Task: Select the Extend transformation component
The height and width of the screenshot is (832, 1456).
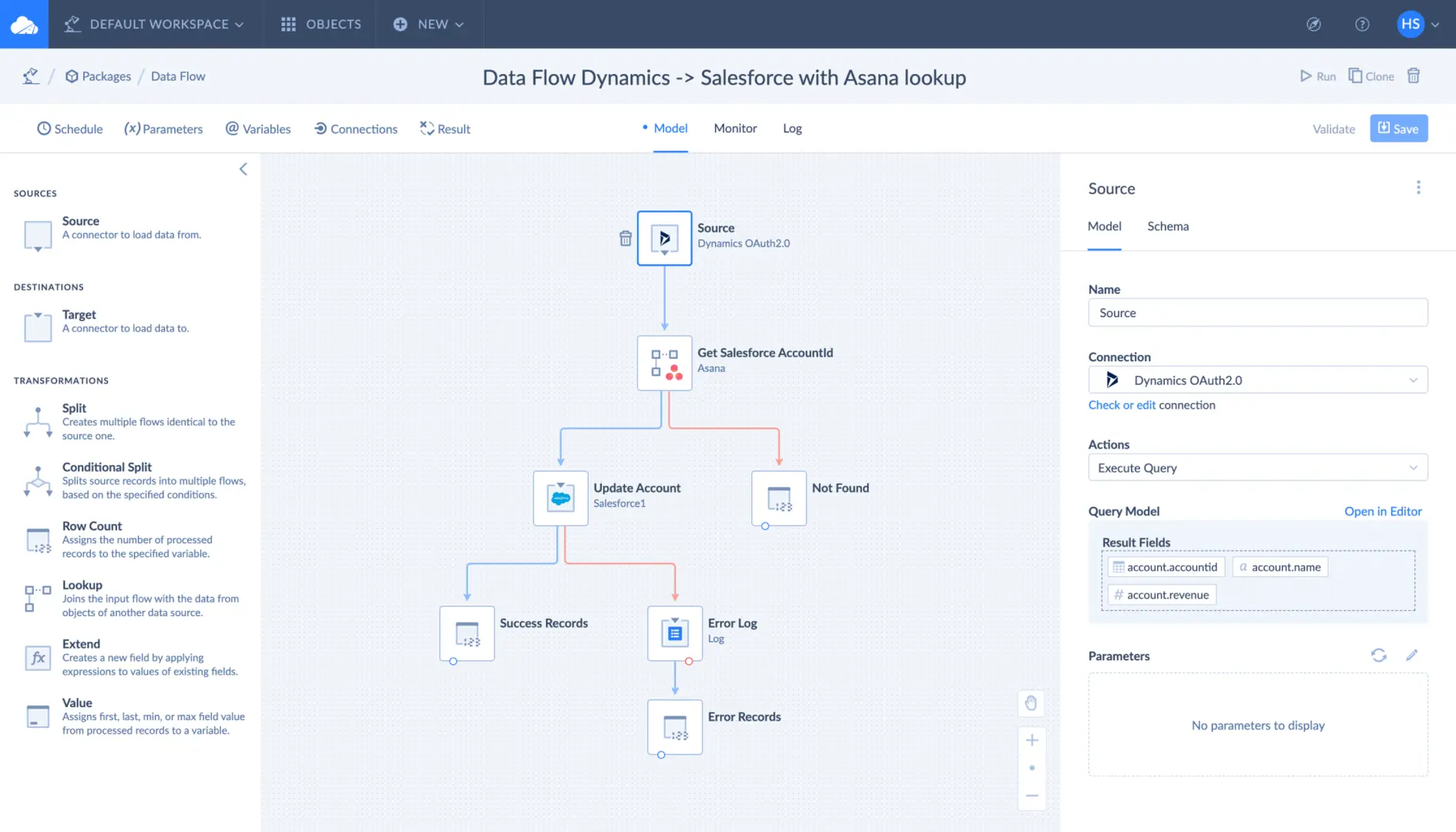Action: pyautogui.click(x=131, y=657)
